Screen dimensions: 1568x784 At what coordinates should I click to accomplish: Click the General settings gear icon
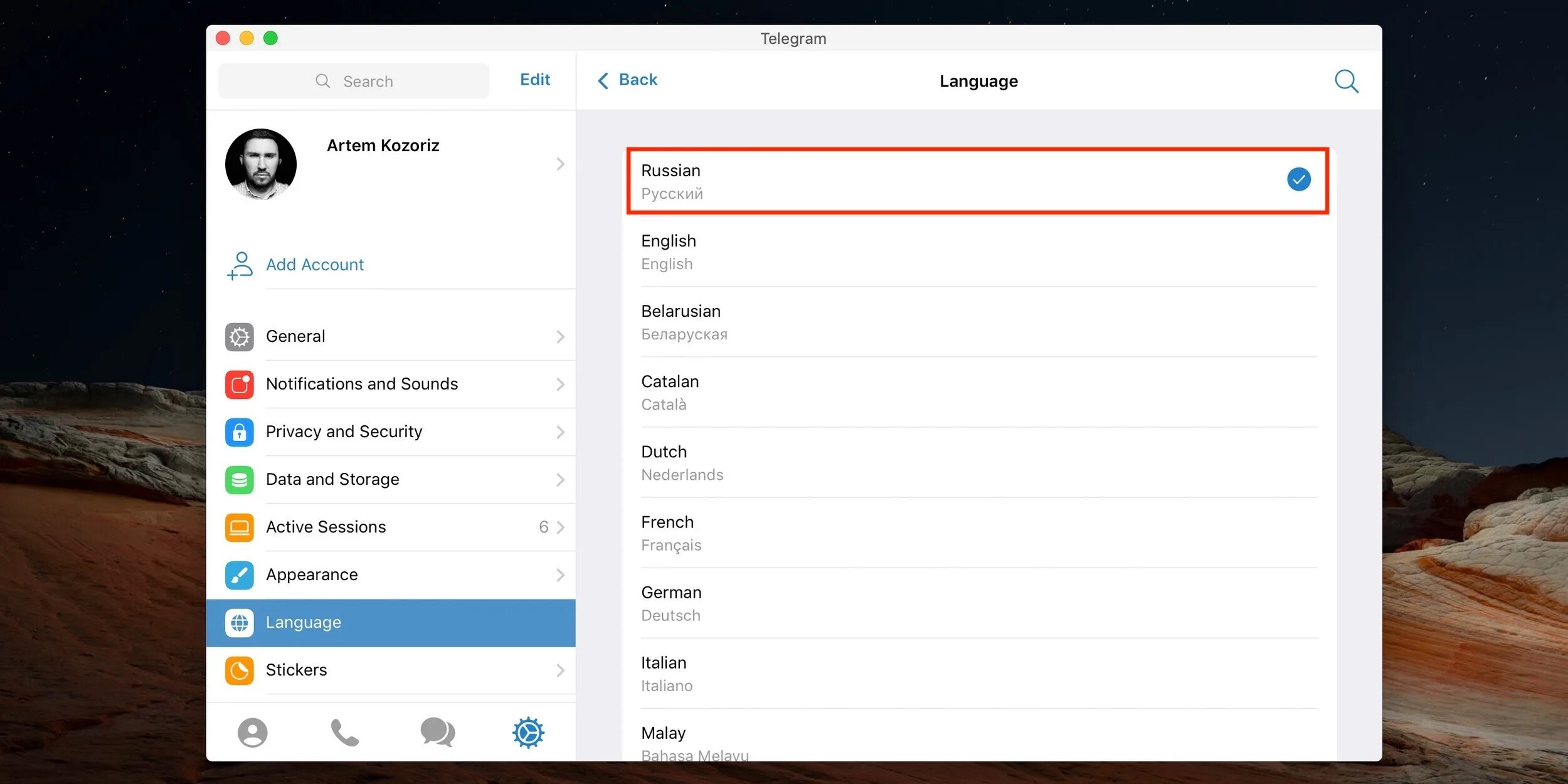tap(239, 337)
